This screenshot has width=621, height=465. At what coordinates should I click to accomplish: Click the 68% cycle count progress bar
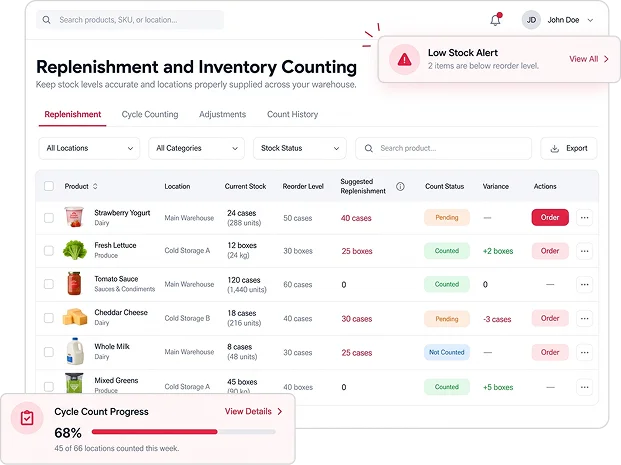pyautogui.click(x=183, y=432)
